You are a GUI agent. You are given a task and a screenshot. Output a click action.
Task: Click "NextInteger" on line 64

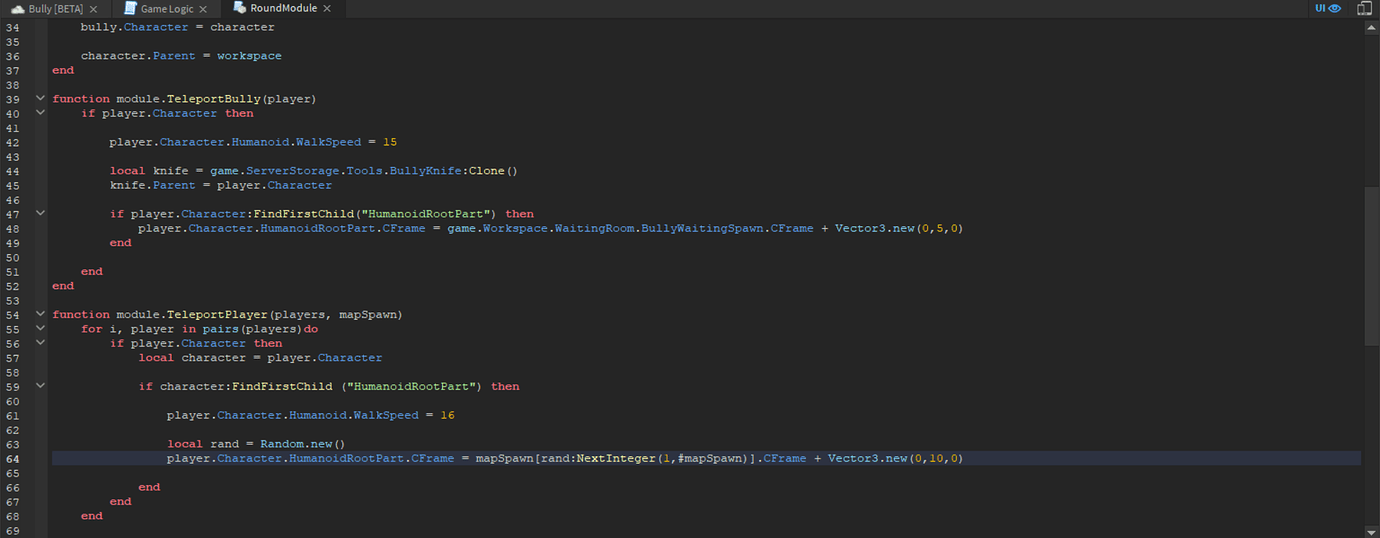pyautogui.click(x=615, y=458)
